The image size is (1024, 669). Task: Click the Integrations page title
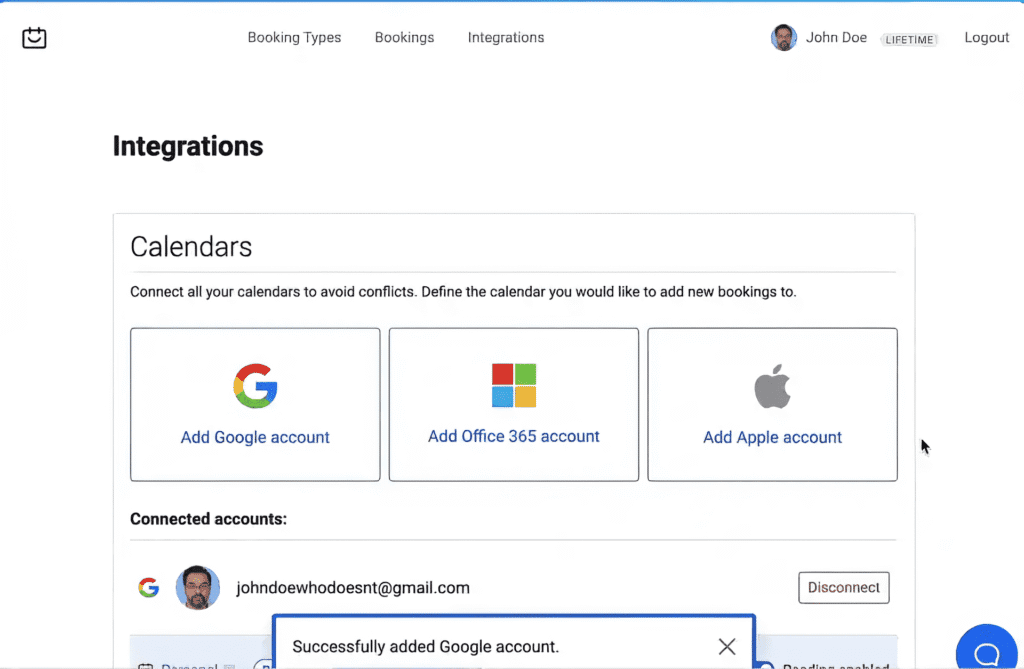click(188, 146)
